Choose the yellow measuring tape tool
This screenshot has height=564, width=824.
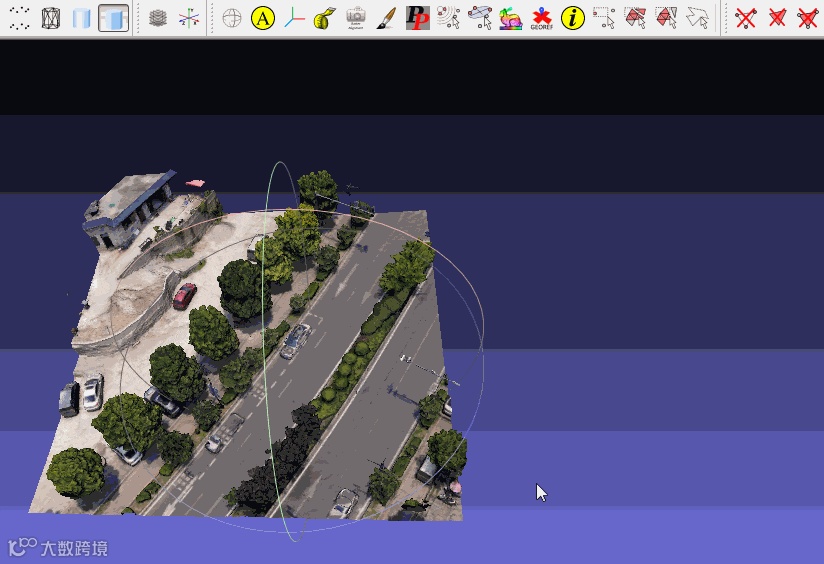coord(325,18)
